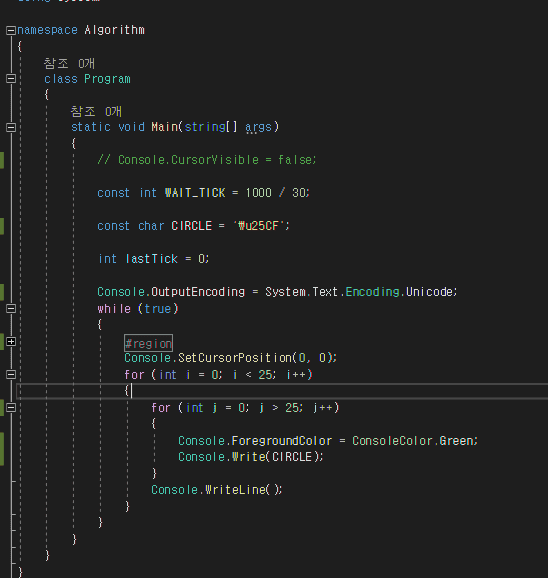Click the j++ increment
548x578 pixels.
coord(323,408)
